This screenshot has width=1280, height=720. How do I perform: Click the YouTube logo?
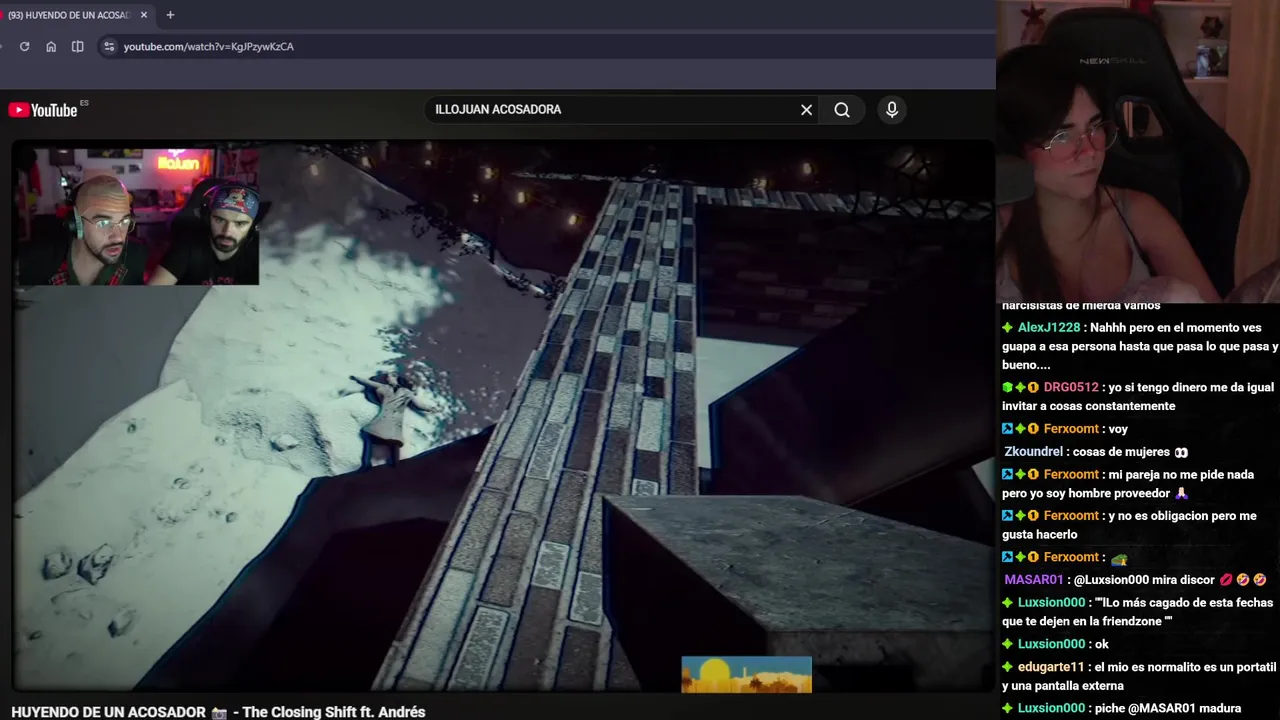pyautogui.click(x=42, y=110)
